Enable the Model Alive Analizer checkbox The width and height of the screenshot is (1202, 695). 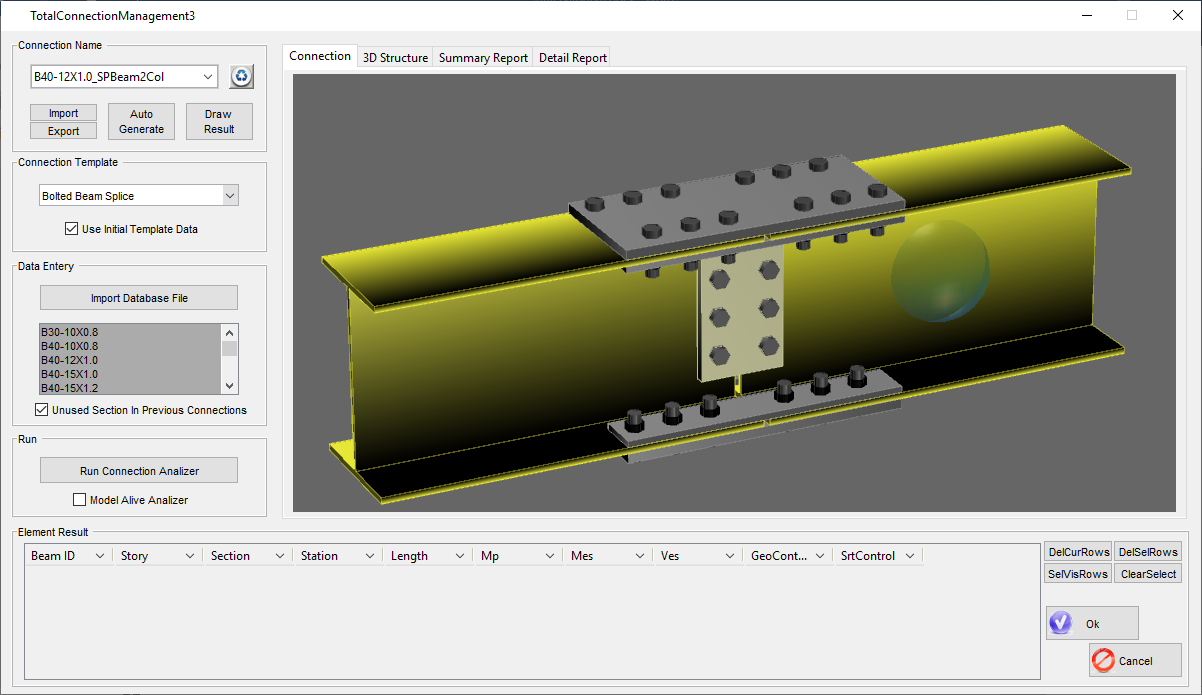tap(80, 500)
